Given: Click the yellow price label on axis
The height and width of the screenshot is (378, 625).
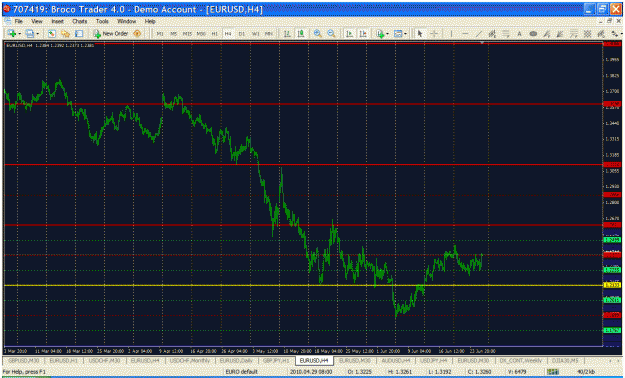Looking at the screenshot, I should 612,285.
